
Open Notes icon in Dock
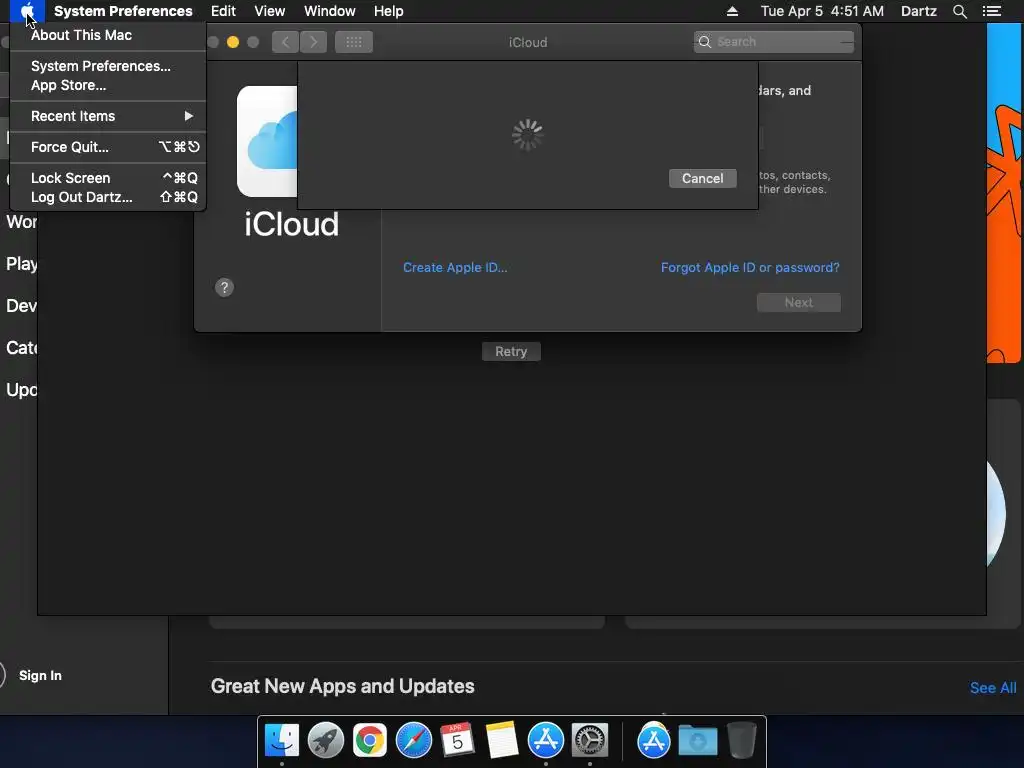tap(502, 741)
